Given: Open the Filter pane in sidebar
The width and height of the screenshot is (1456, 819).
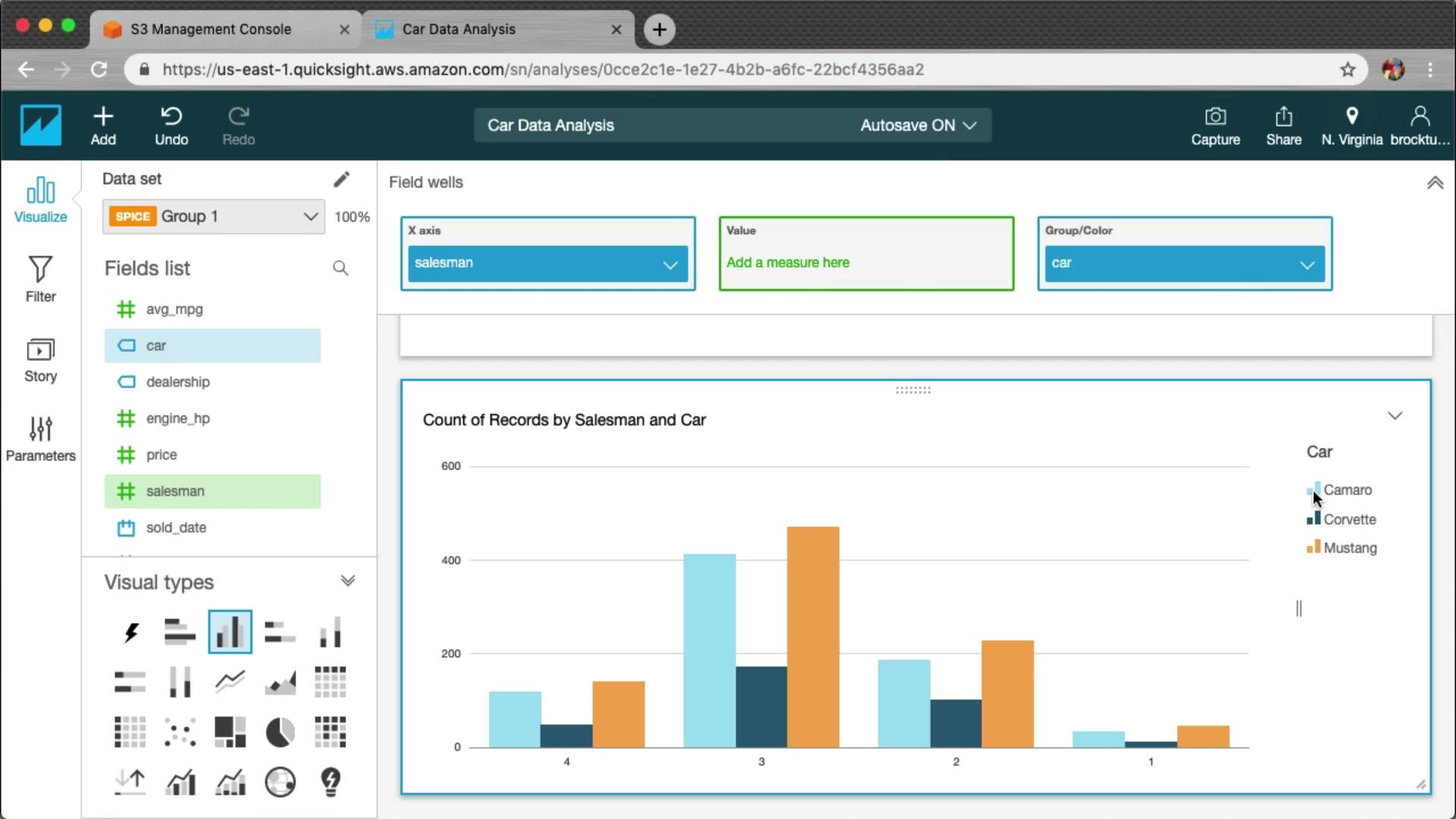Looking at the screenshot, I should [x=40, y=278].
